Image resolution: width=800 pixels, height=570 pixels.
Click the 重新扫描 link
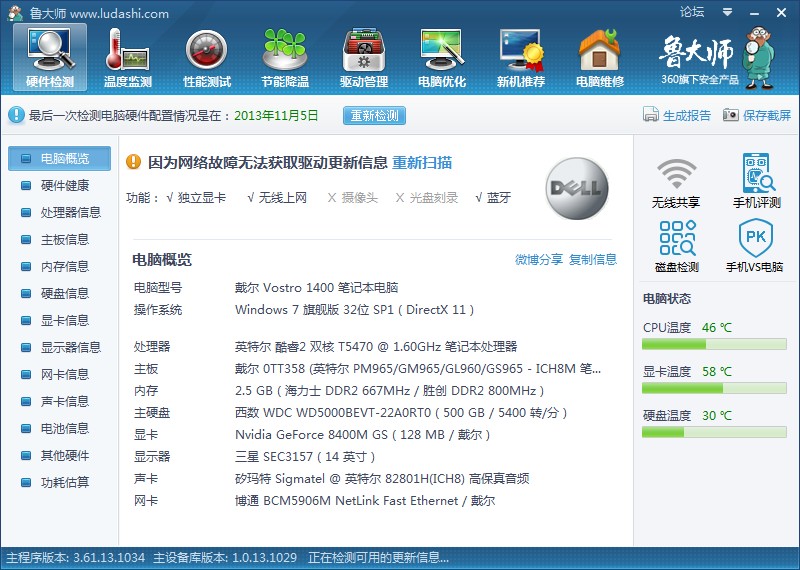(422, 163)
